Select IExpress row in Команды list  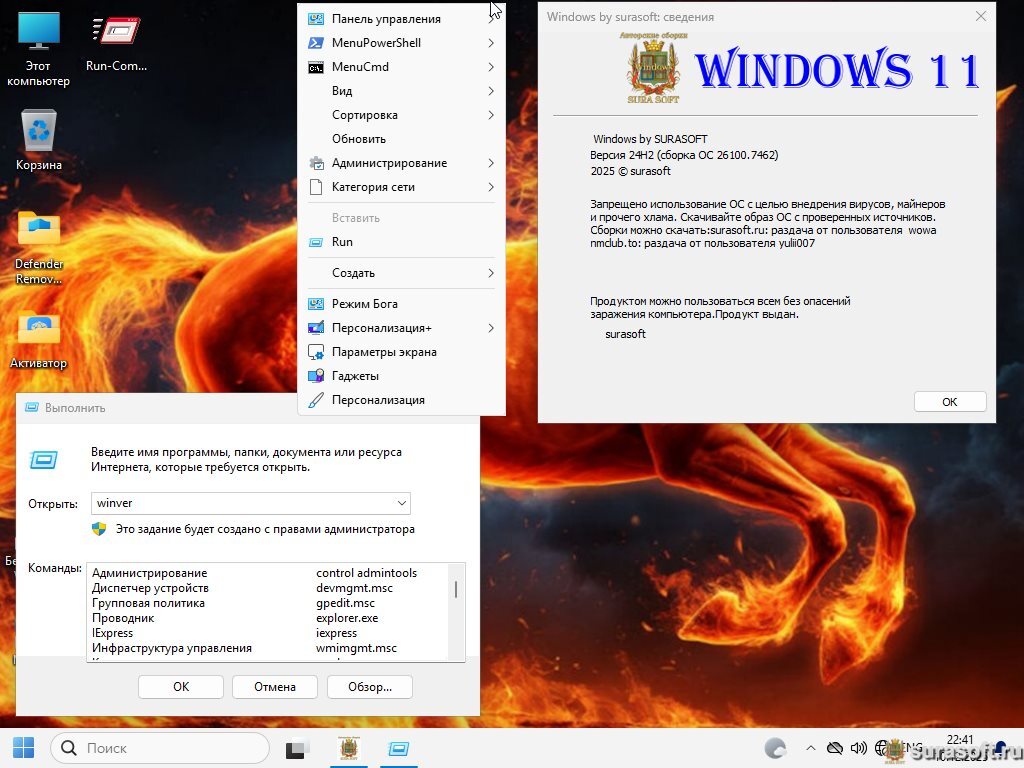(268, 633)
